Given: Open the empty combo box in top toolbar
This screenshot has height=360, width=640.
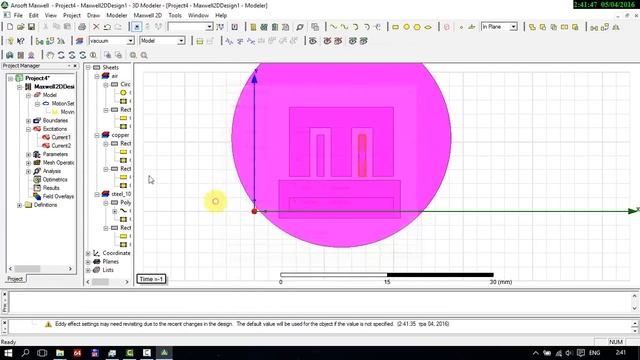Looking at the screenshot, I should point(209,27).
